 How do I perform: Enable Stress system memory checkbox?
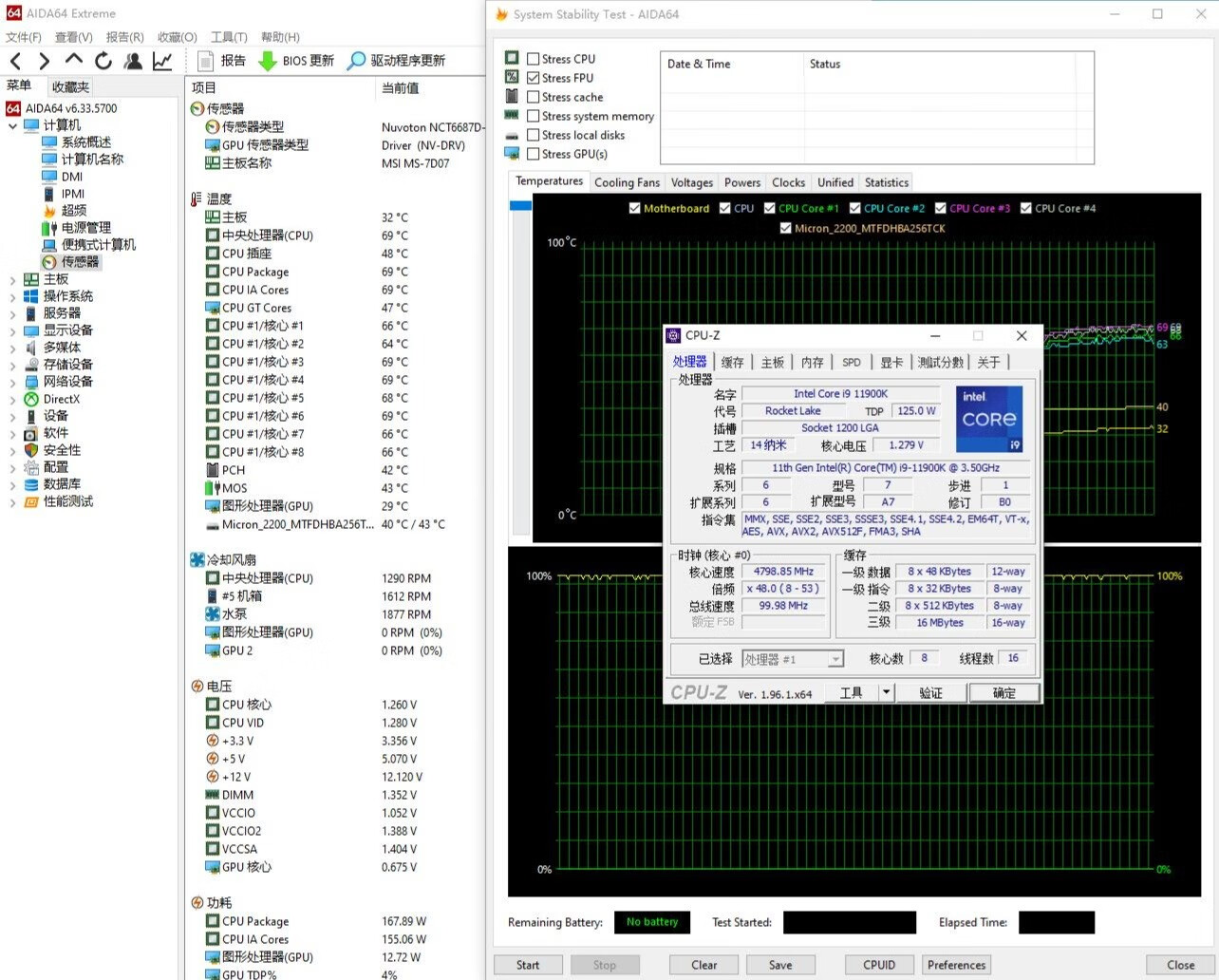pyautogui.click(x=534, y=116)
